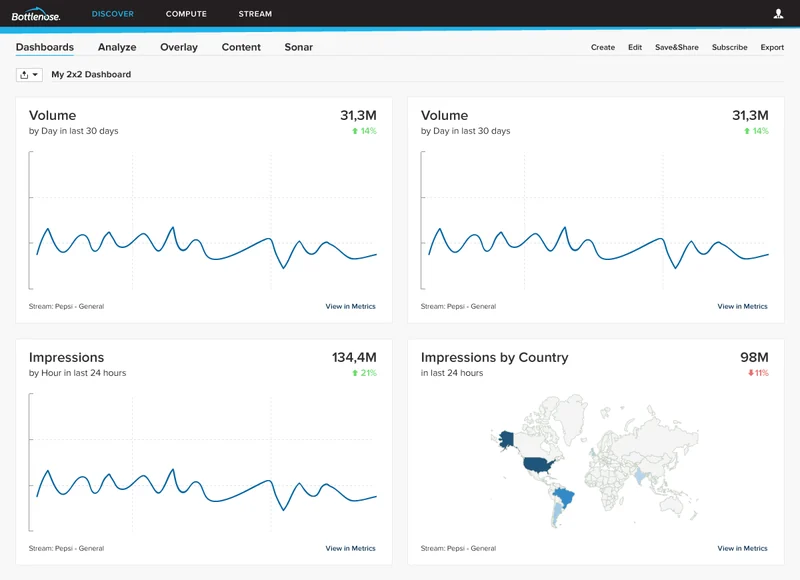Click the Export button

pyautogui.click(x=772, y=47)
